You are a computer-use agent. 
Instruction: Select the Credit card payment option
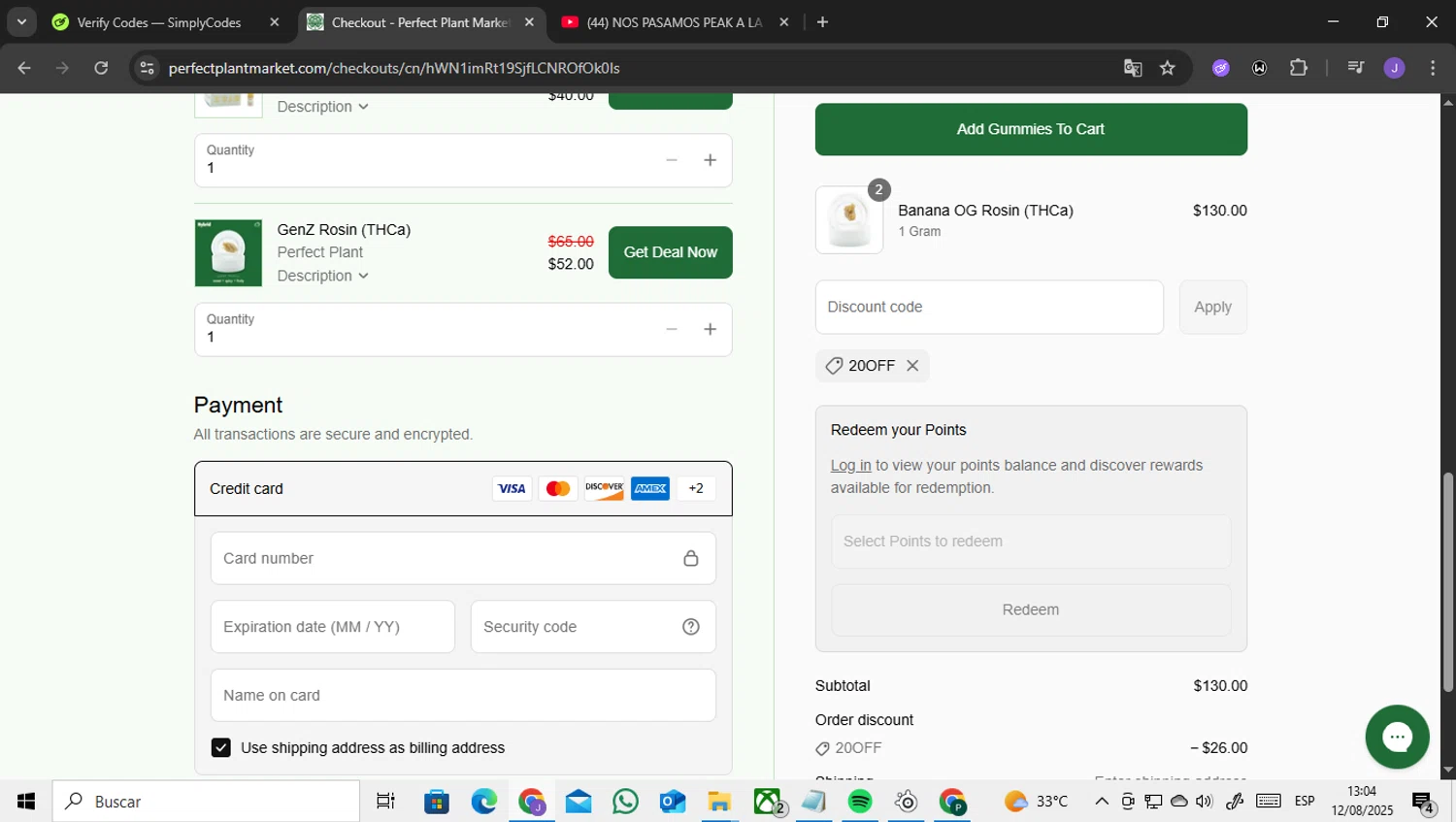tap(463, 488)
